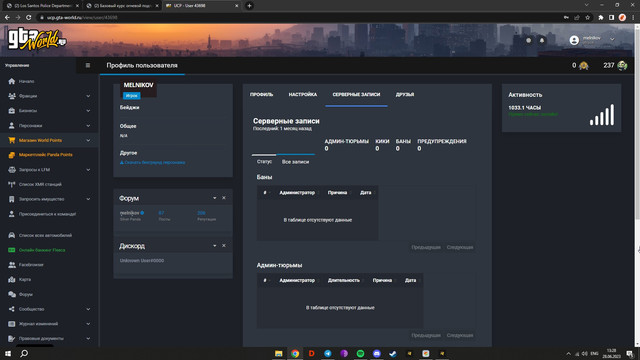Screen dimensions: 640x360
Task: Close the Форум panel with its X
Action: tap(224, 198)
